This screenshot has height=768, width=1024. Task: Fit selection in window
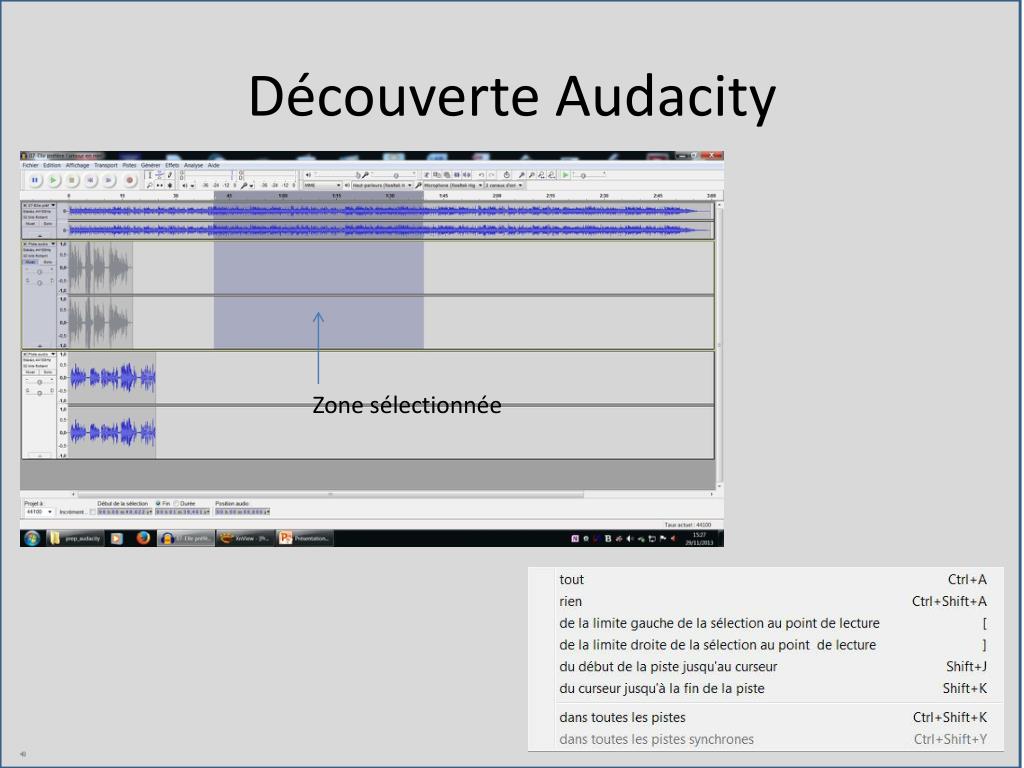pos(541,175)
